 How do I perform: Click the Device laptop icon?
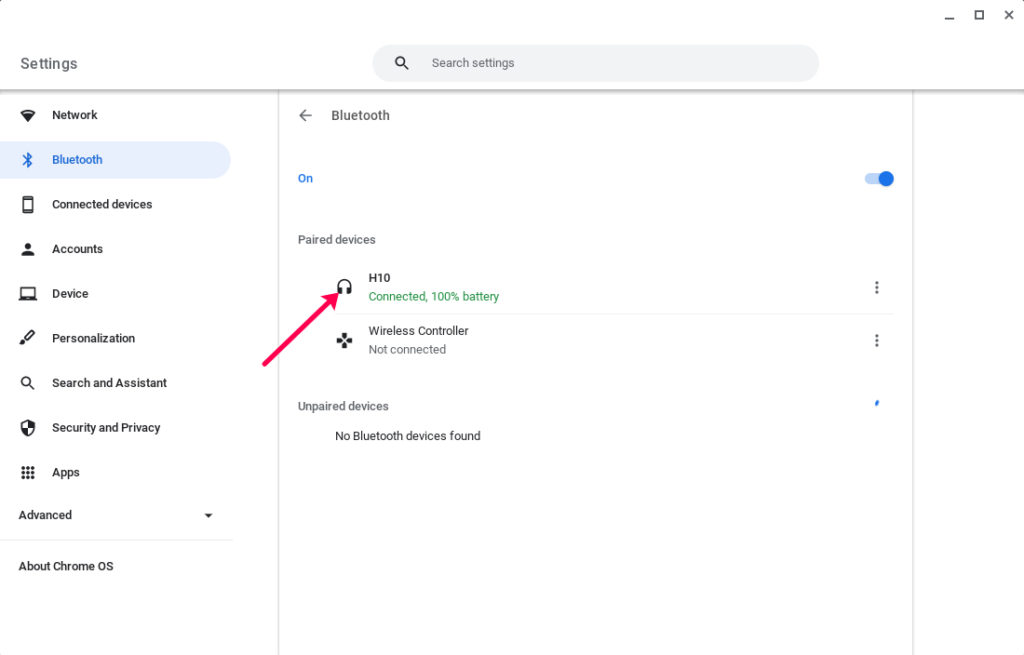coord(27,294)
